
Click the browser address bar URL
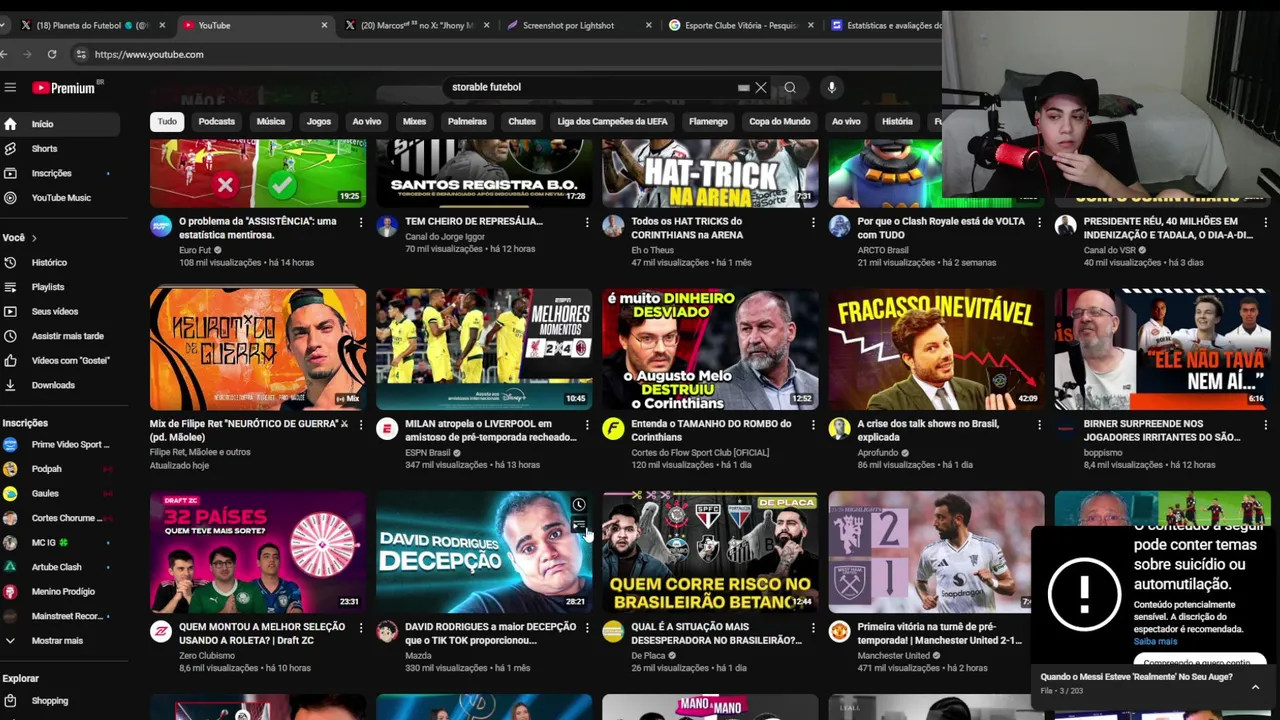pyautogui.click(x=149, y=55)
